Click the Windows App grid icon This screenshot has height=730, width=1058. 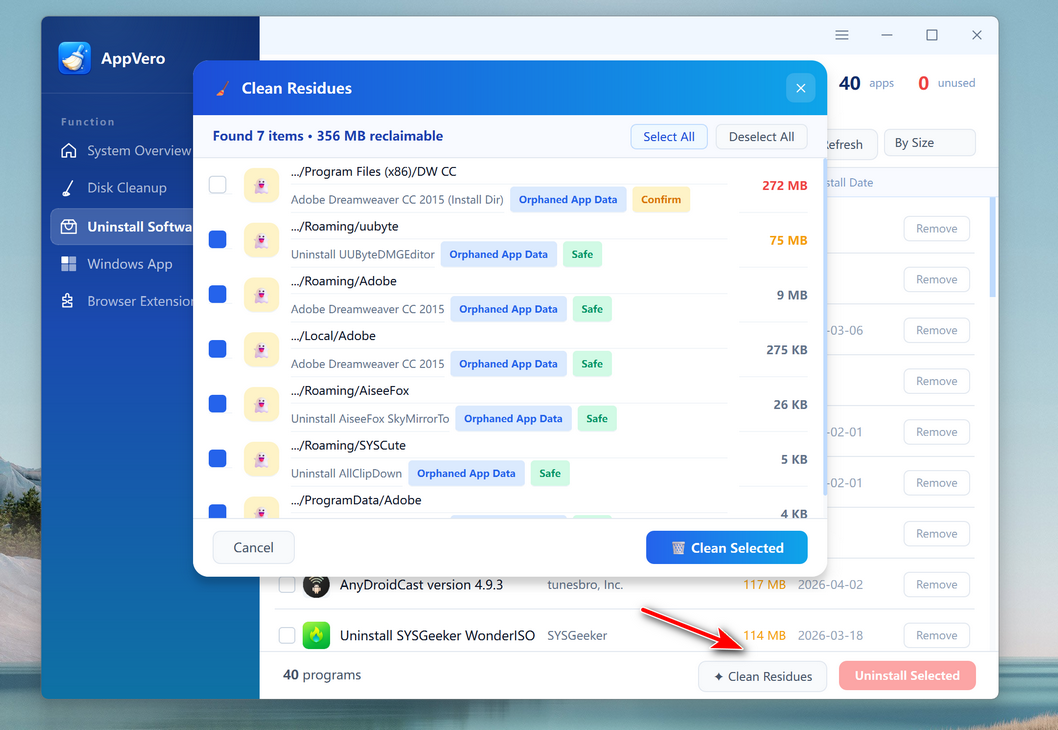click(x=68, y=264)
